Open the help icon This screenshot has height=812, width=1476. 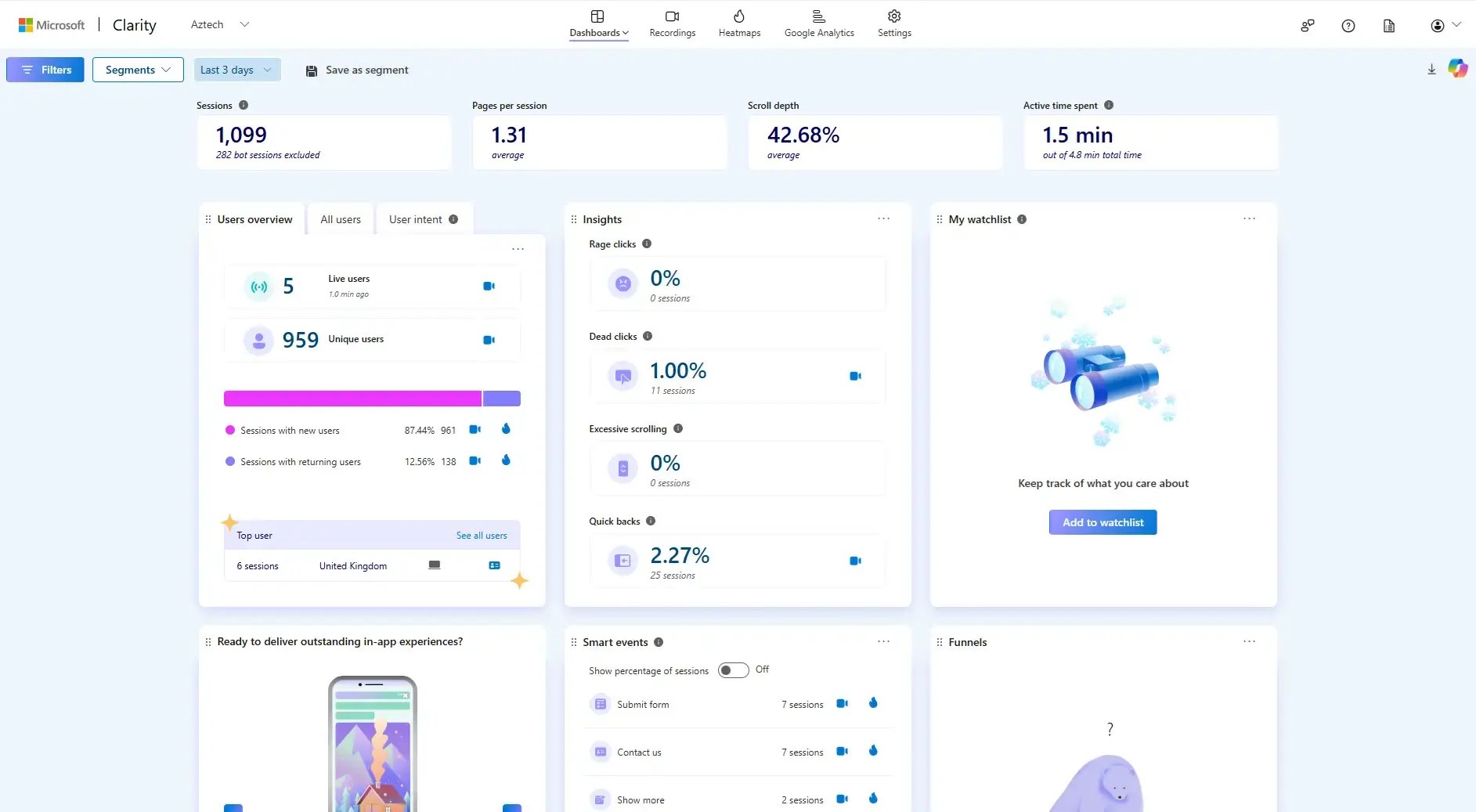click(1348, 25)
